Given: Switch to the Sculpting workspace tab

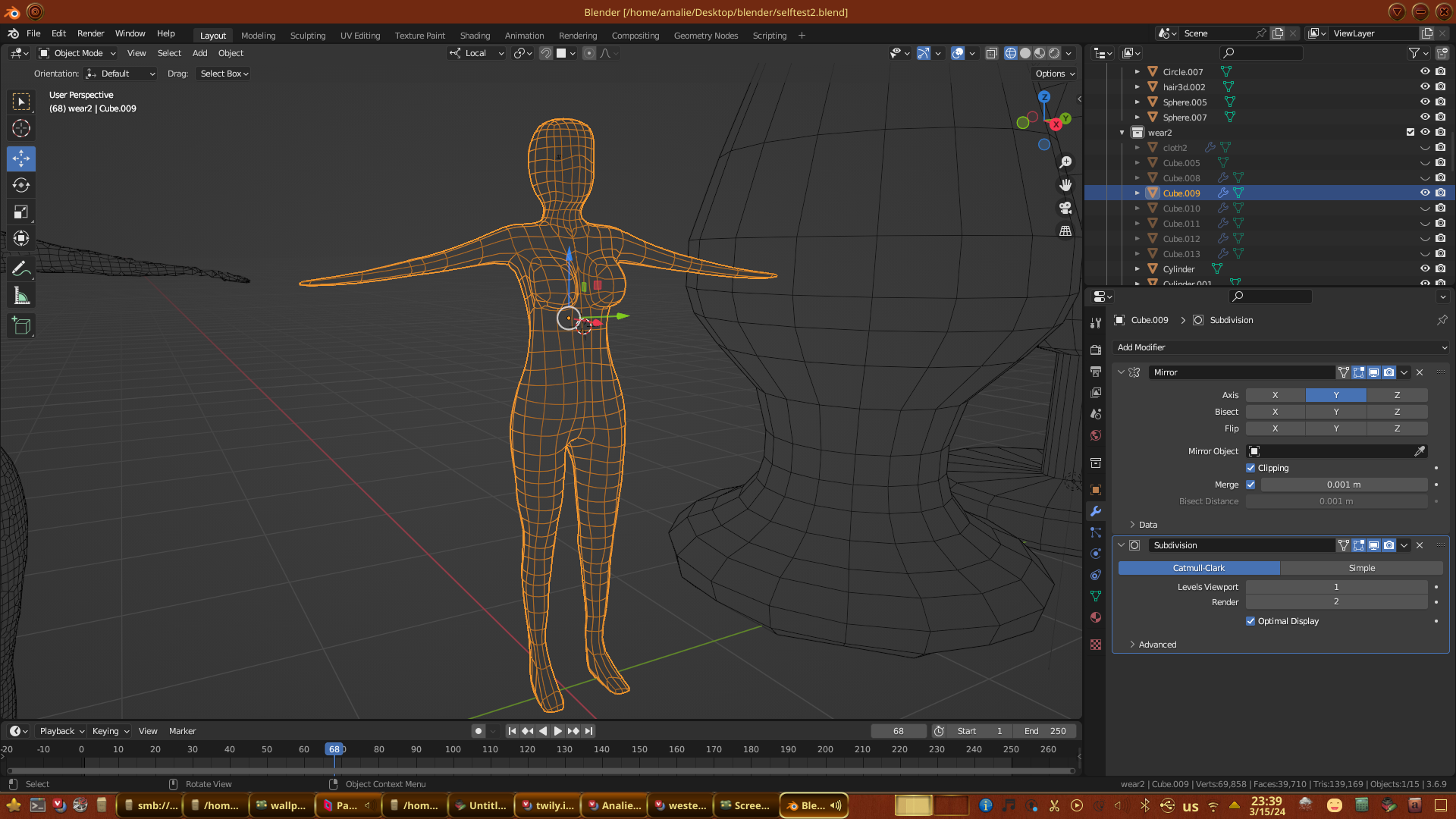Looking at the screenshot, I should pyautogui.click(x=307, y=36).
